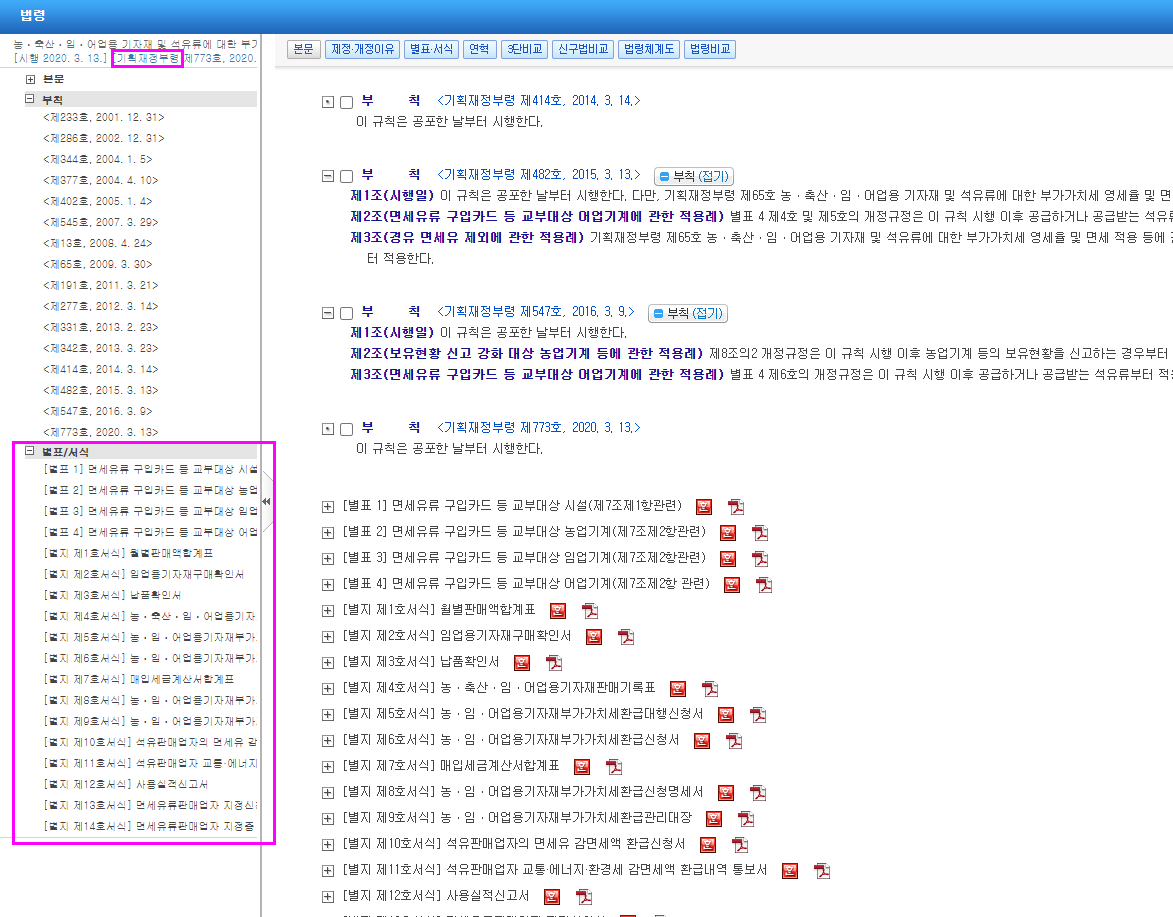Check the box for 부칙 제547호

click(346, 313)
